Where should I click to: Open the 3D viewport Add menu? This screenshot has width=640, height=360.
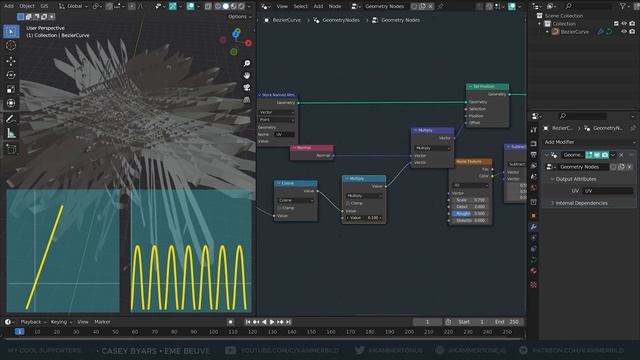pos(9,6)
